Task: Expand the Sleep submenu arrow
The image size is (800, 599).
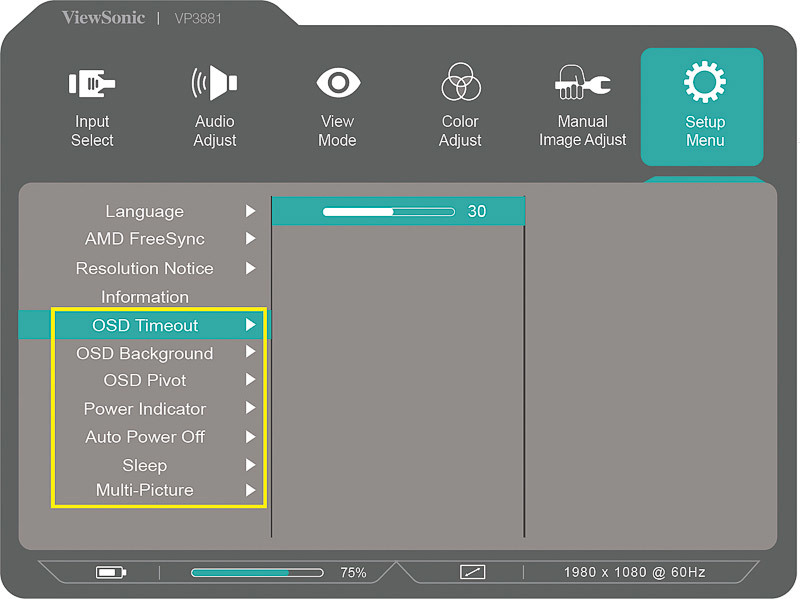Action: (250, 464)
